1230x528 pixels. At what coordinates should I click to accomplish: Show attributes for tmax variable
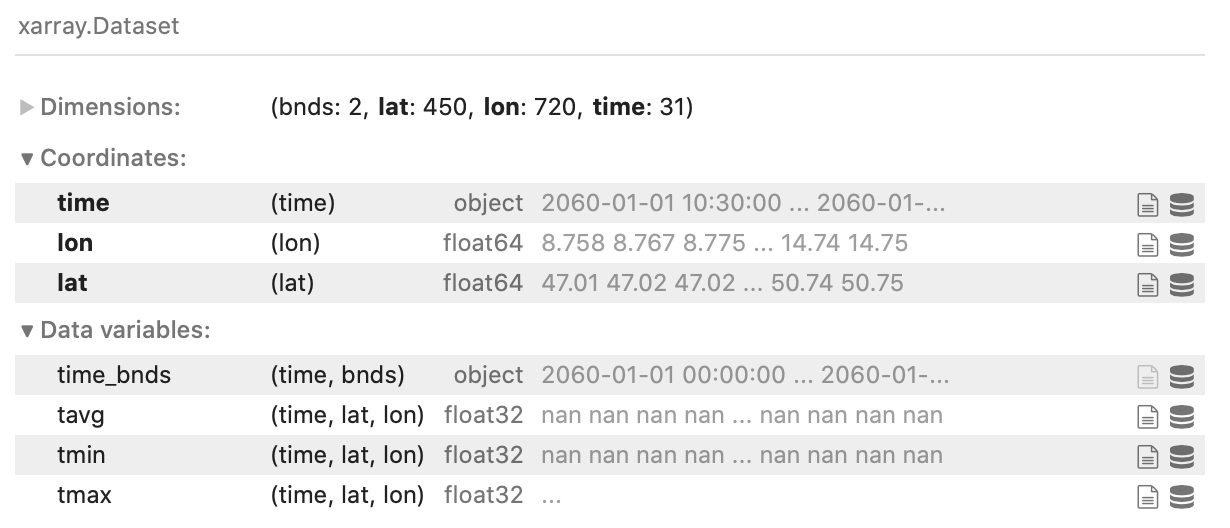(1147, 496)
